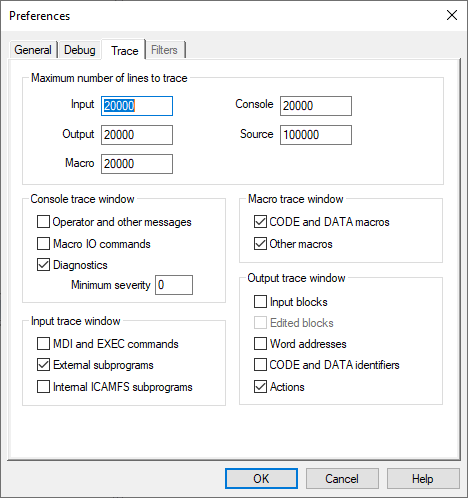468x498 pixels.
Task: Click the Input lines field
Action: point(137,106)
